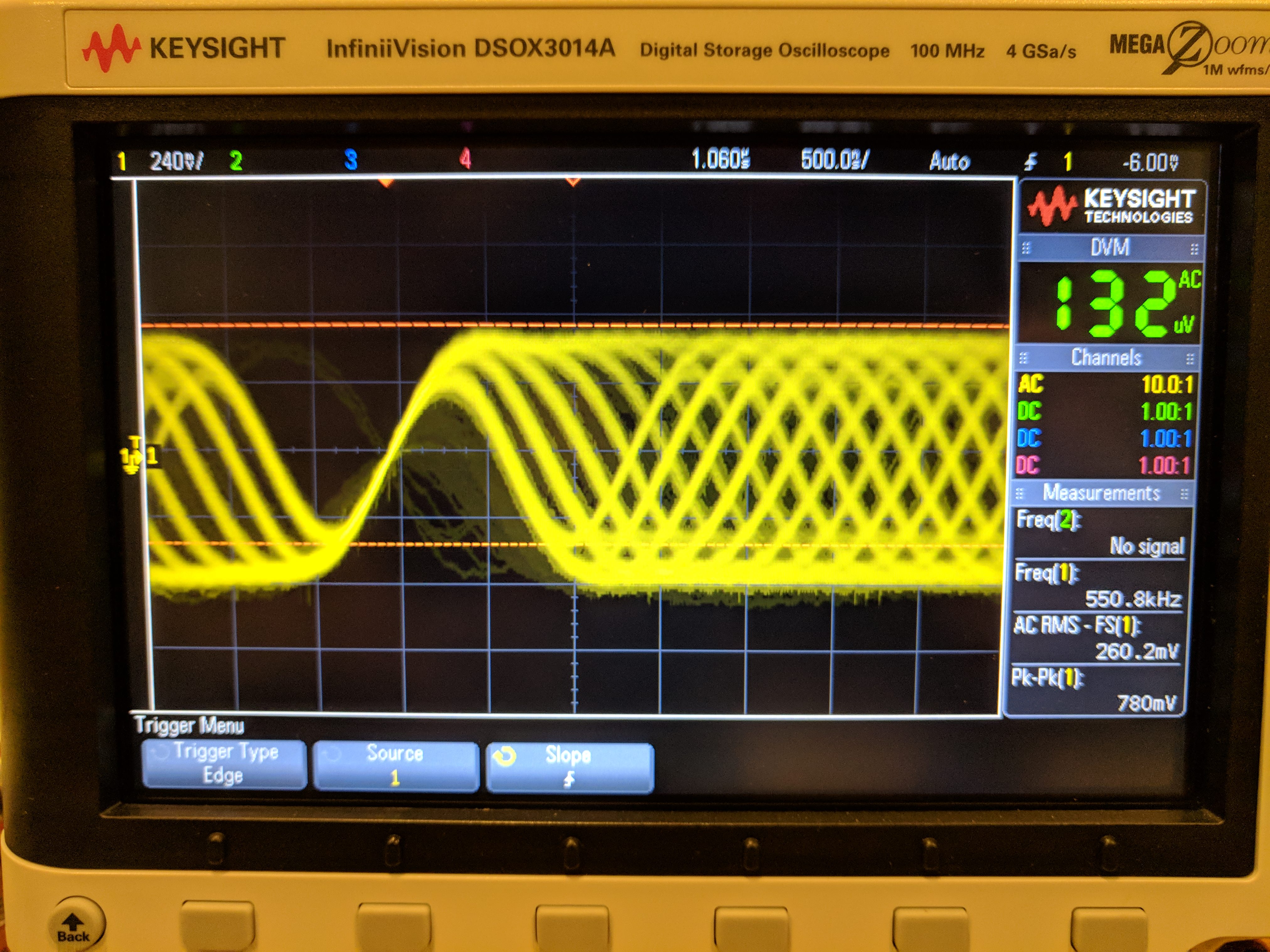Screen dimensions: 1270x952
Task: Click the upper orange cursor line
Action: click(x=574, y=325)
